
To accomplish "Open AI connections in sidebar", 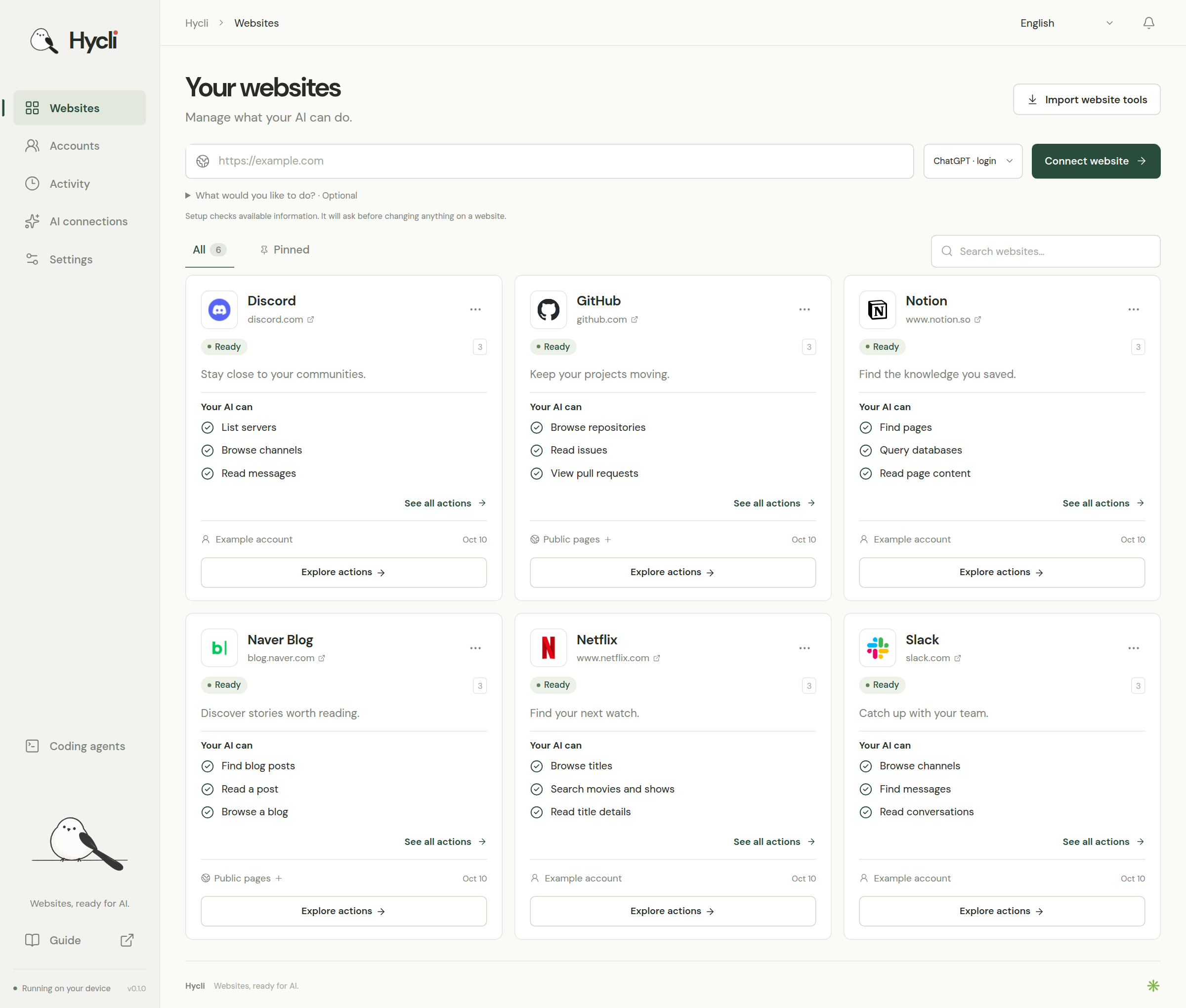I will tap(80, 221).
